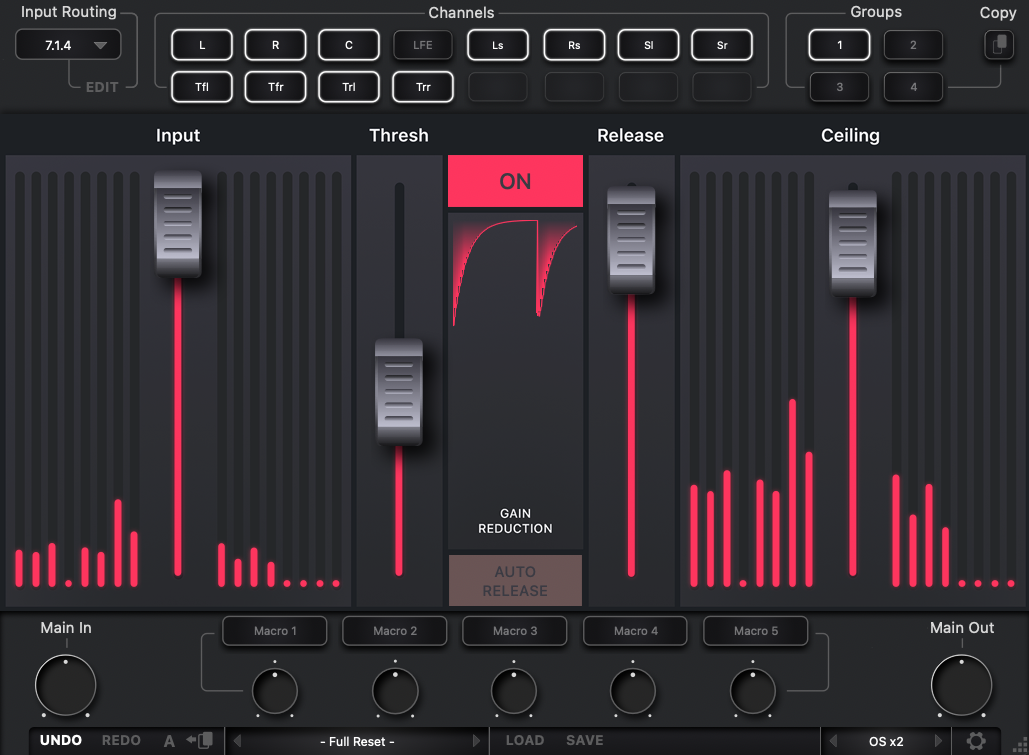Open the Full Reset preset menu
The image size is (1029, 755).
click(x=357, y=741)
